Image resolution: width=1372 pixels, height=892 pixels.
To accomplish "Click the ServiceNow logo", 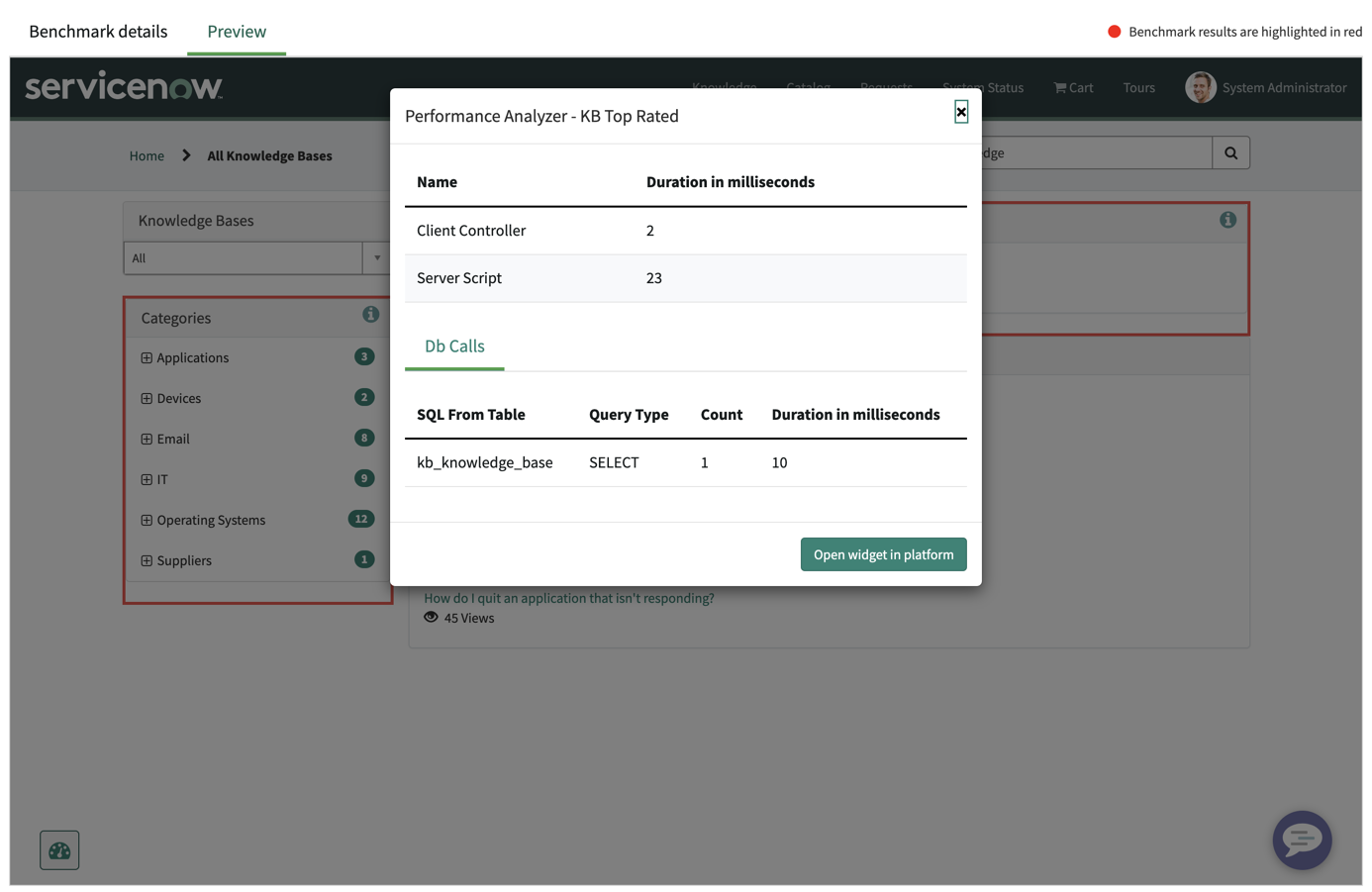I will tap(124, 86).
